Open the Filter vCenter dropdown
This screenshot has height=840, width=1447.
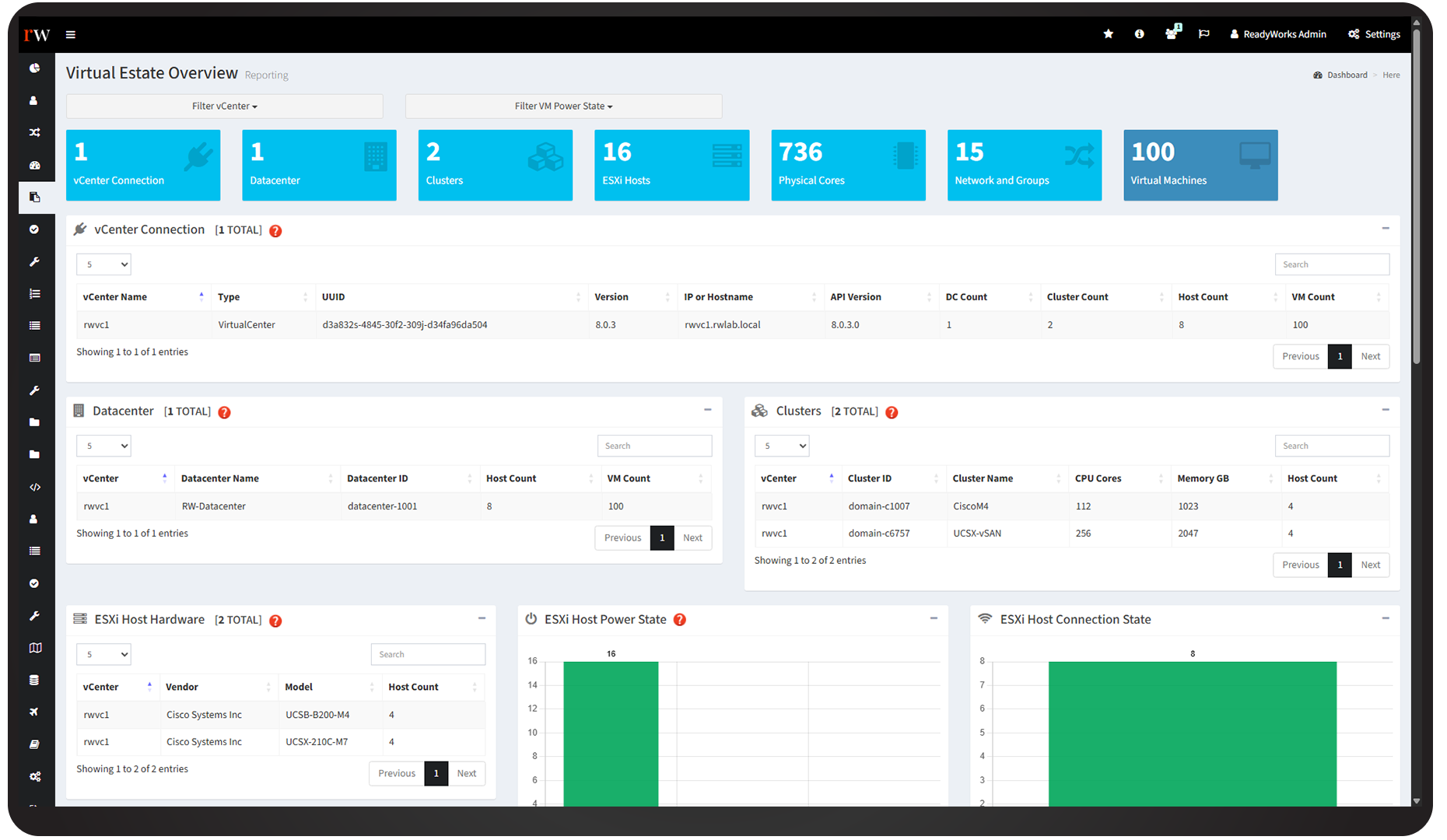[224, 107]
